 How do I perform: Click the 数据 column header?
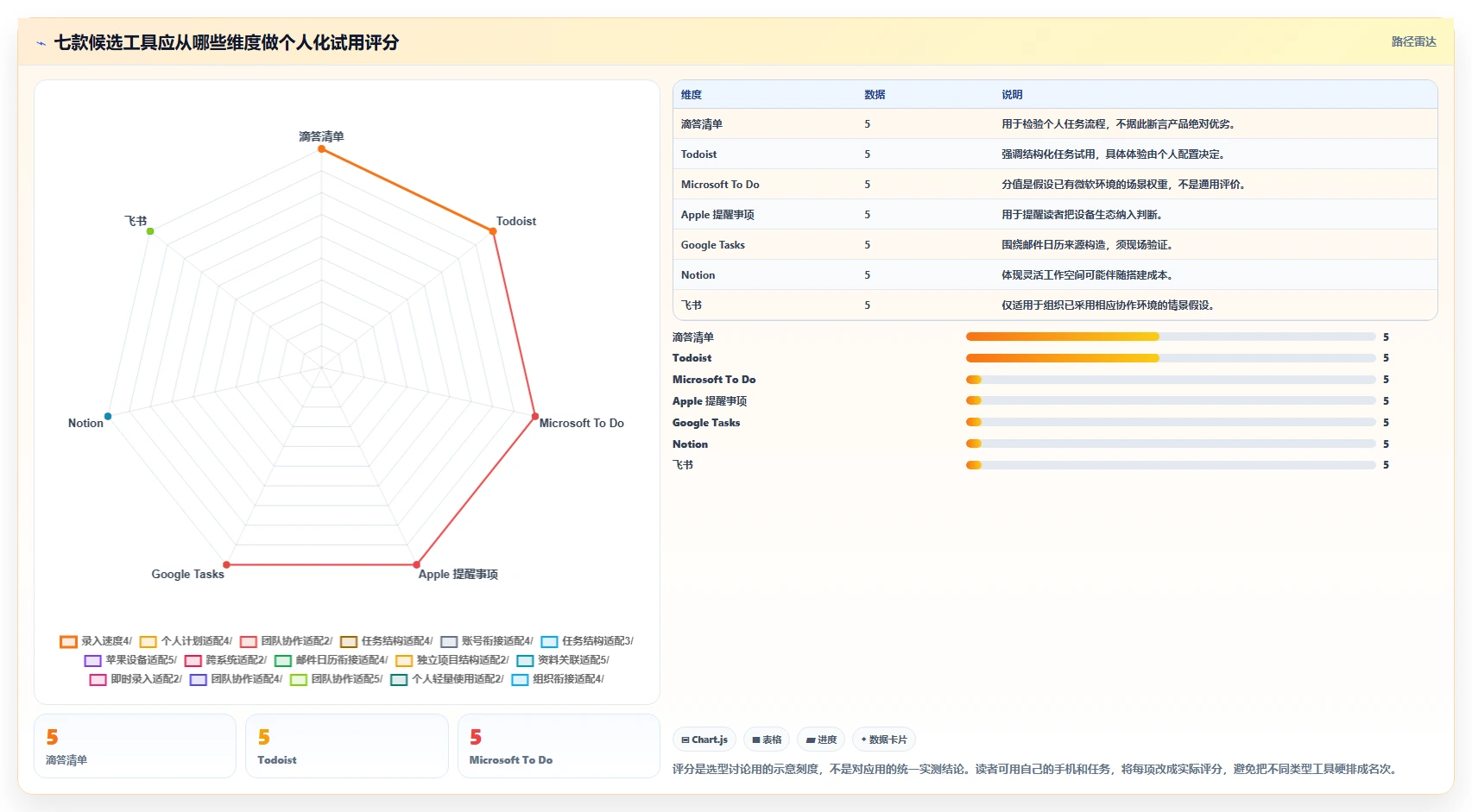[875, 95]
